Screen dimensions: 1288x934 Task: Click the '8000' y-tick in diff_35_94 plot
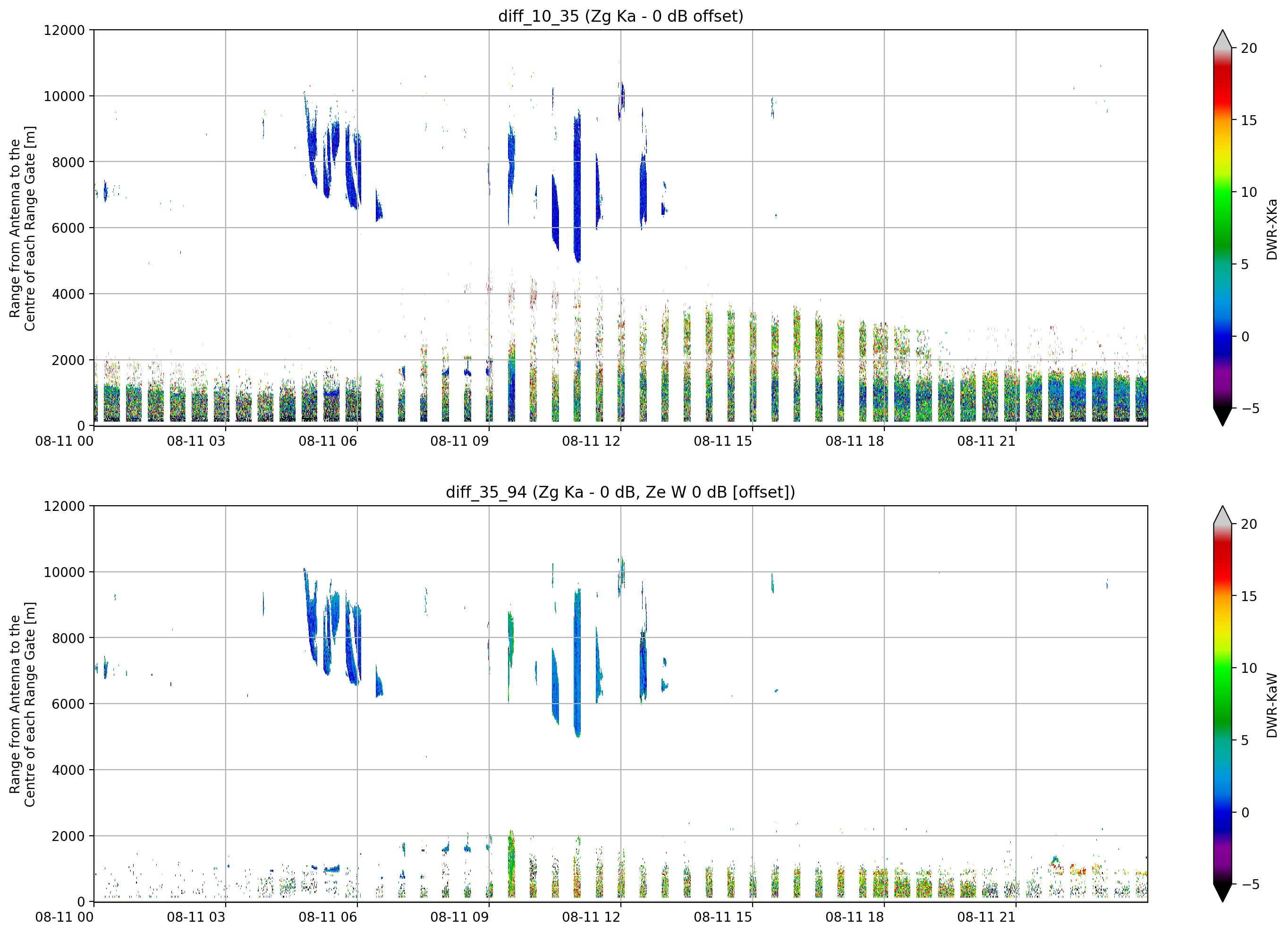tap(68, 638)
